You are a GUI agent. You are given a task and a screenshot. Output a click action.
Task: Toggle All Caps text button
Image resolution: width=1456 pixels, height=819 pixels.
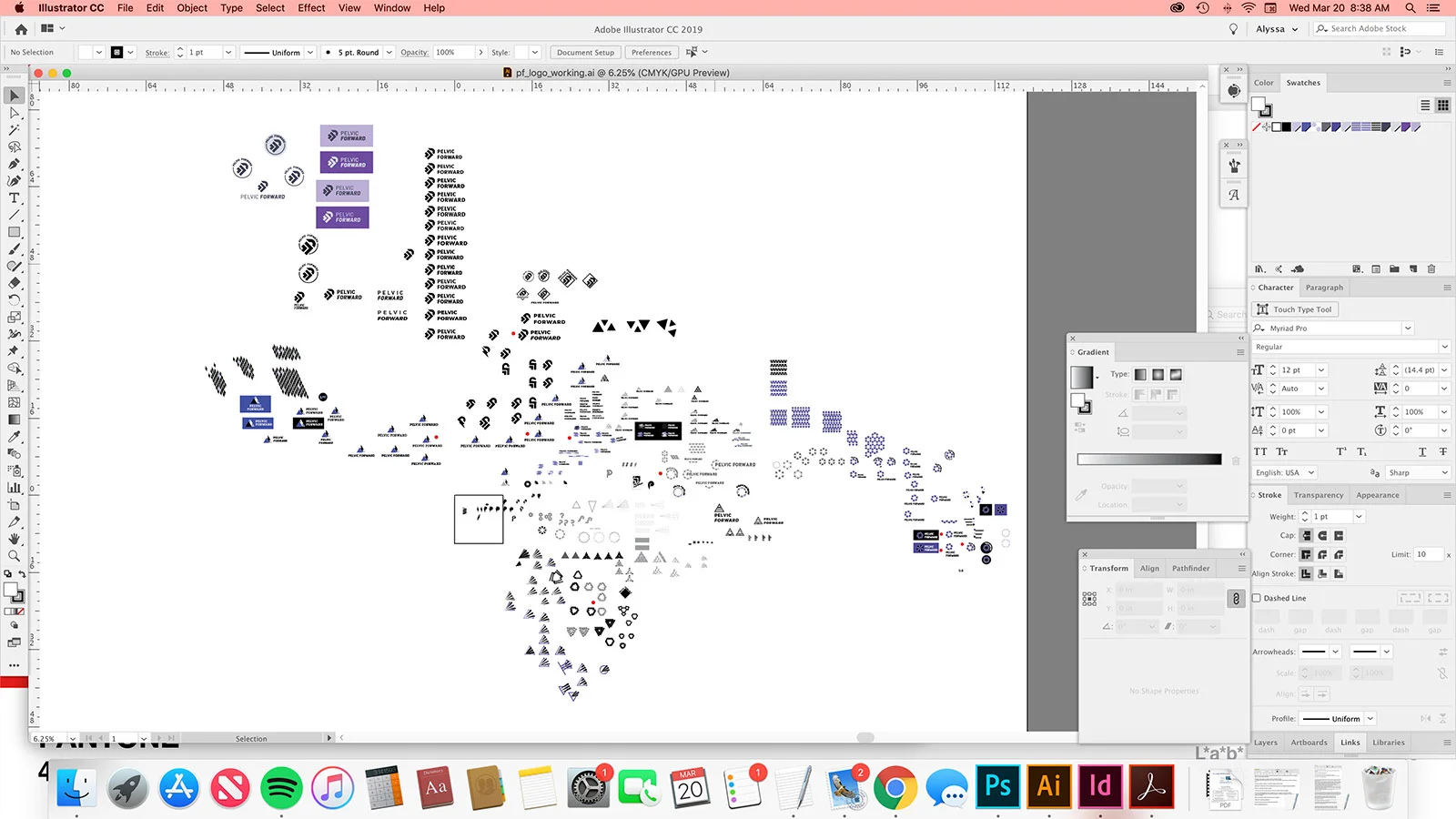click(x=1260, y=451)
